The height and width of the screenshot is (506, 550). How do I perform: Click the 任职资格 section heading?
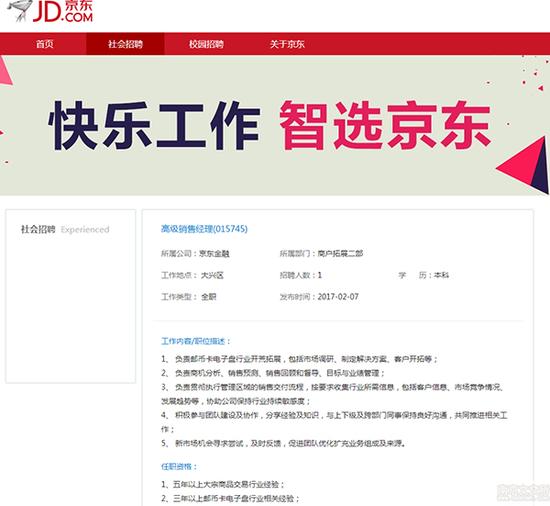tap(179, 467)
